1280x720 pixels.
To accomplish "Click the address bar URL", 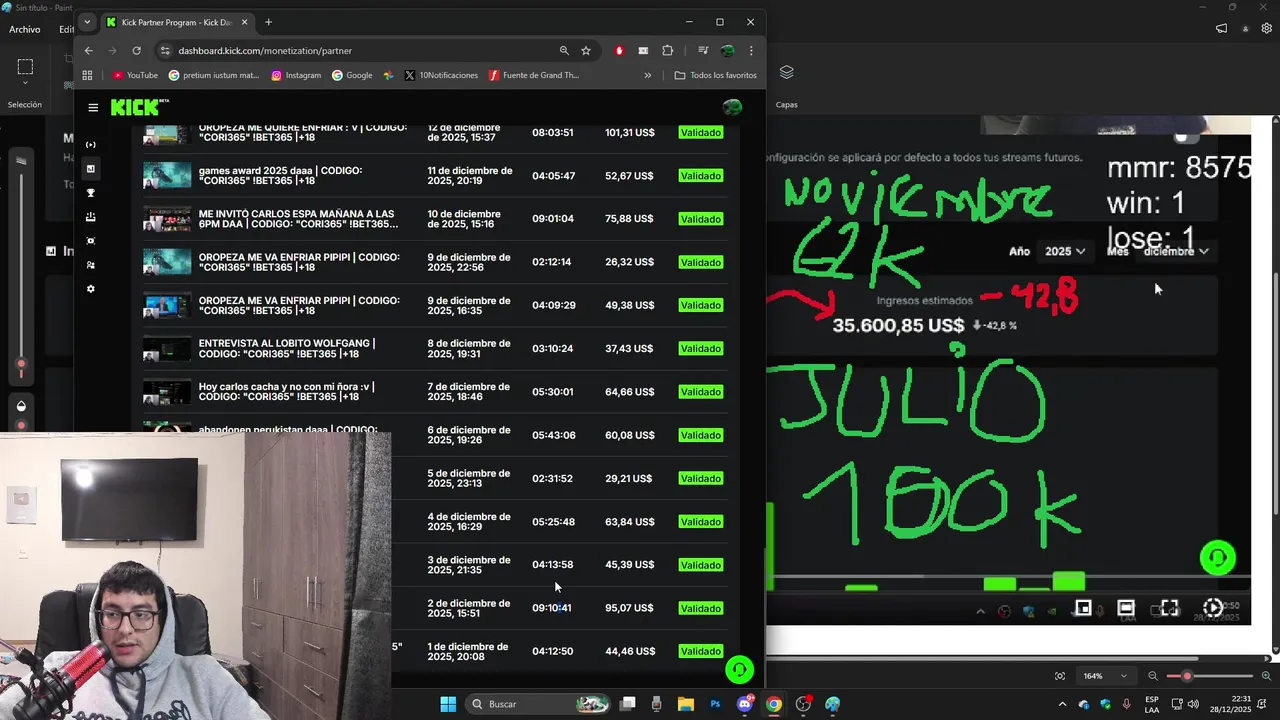I will pyautogui.click(x=265, y=50).
